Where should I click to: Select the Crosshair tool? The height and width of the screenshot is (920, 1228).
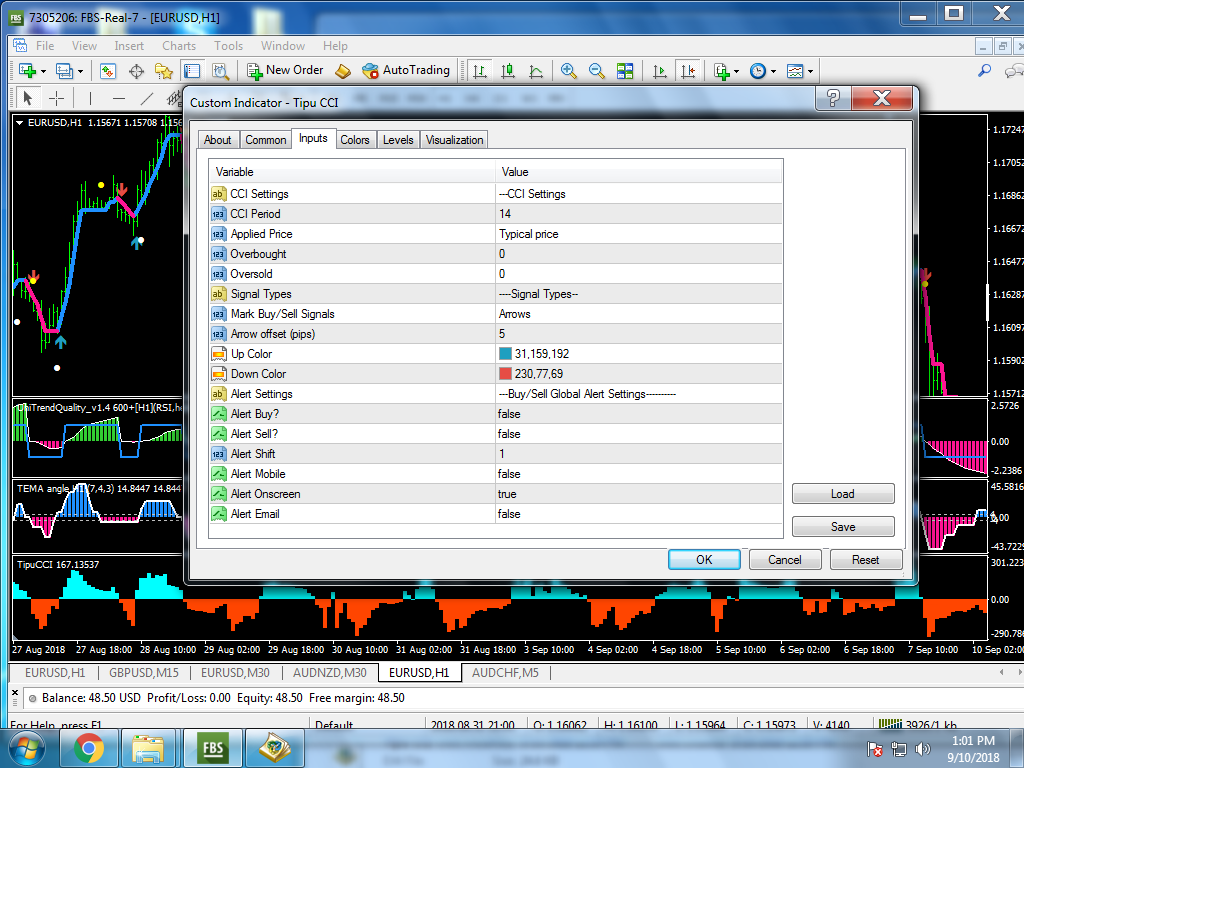click(x=57, y=98)
